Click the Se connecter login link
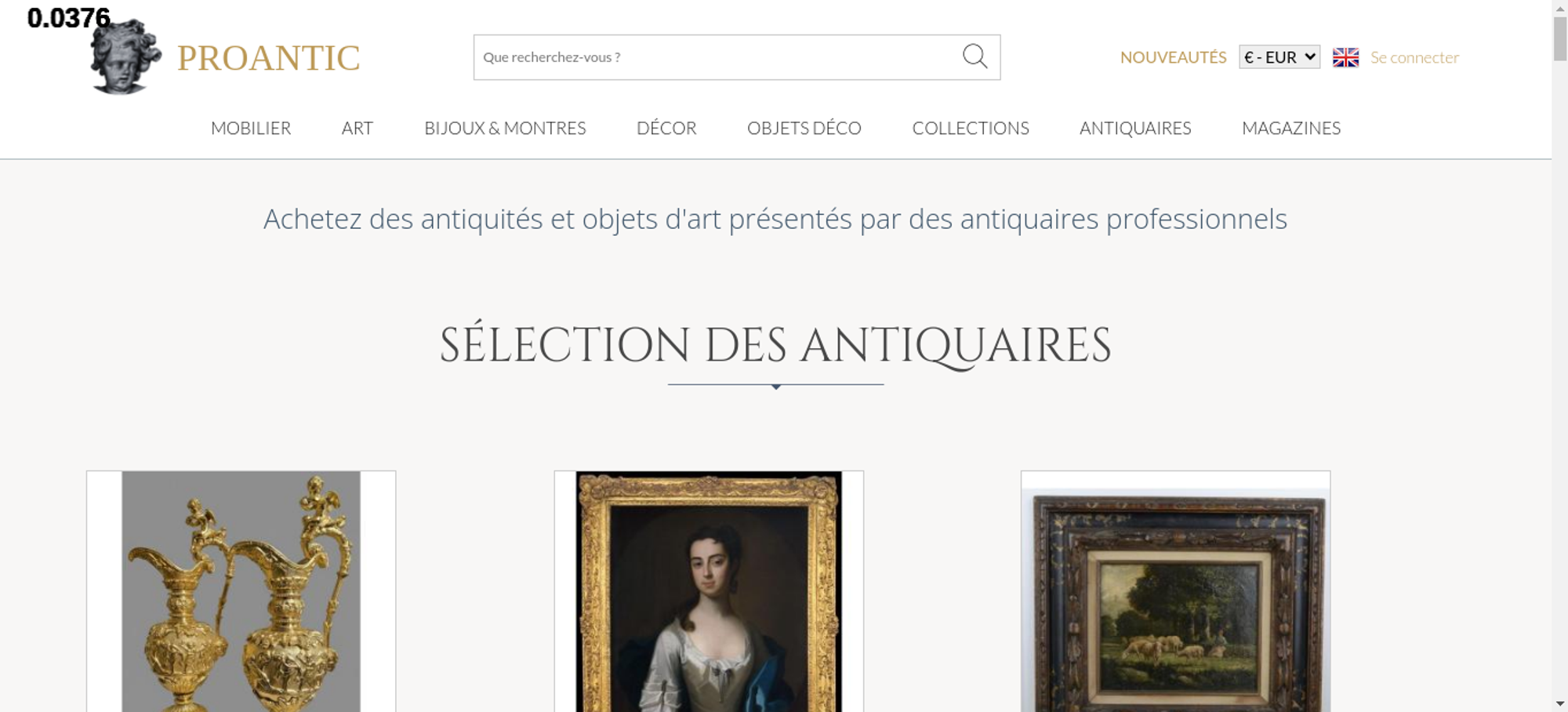Image resolution: width=1568 pixels, height=712 pixels. pyautogui.click(x=1414, y=57)
